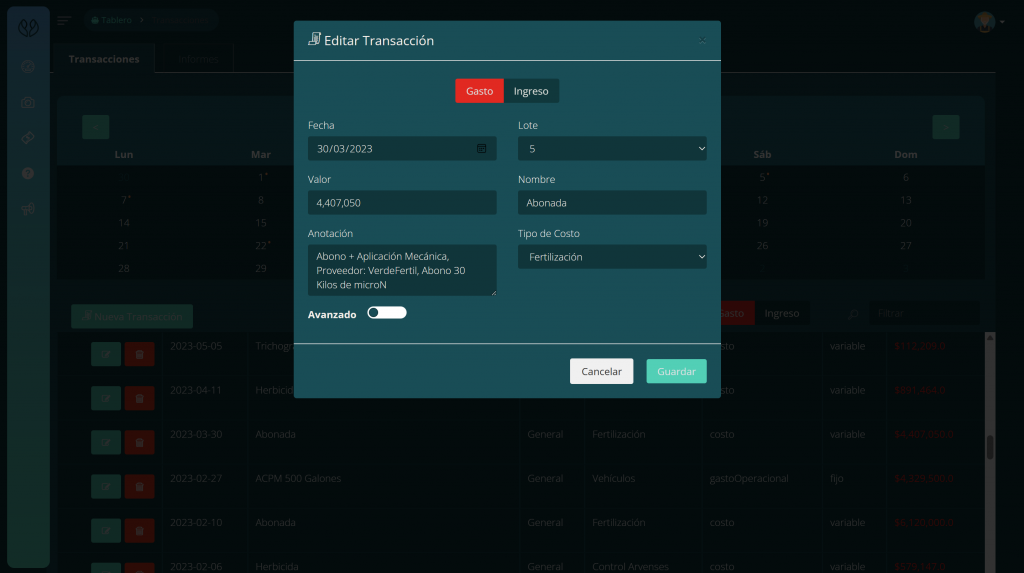Filter list by Ingreso in background

click(782, 313)
